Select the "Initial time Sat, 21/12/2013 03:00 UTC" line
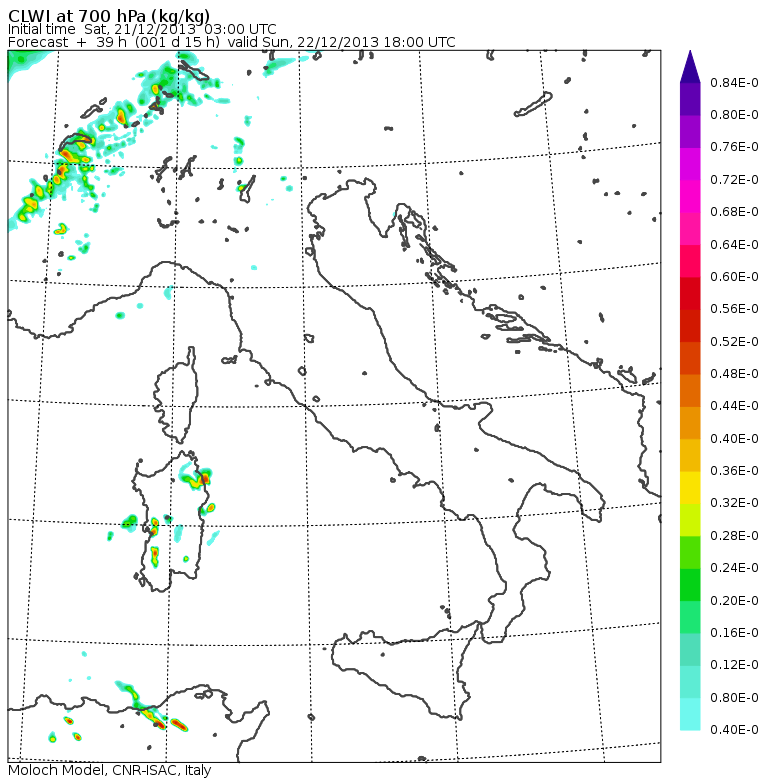 [142, 29]
